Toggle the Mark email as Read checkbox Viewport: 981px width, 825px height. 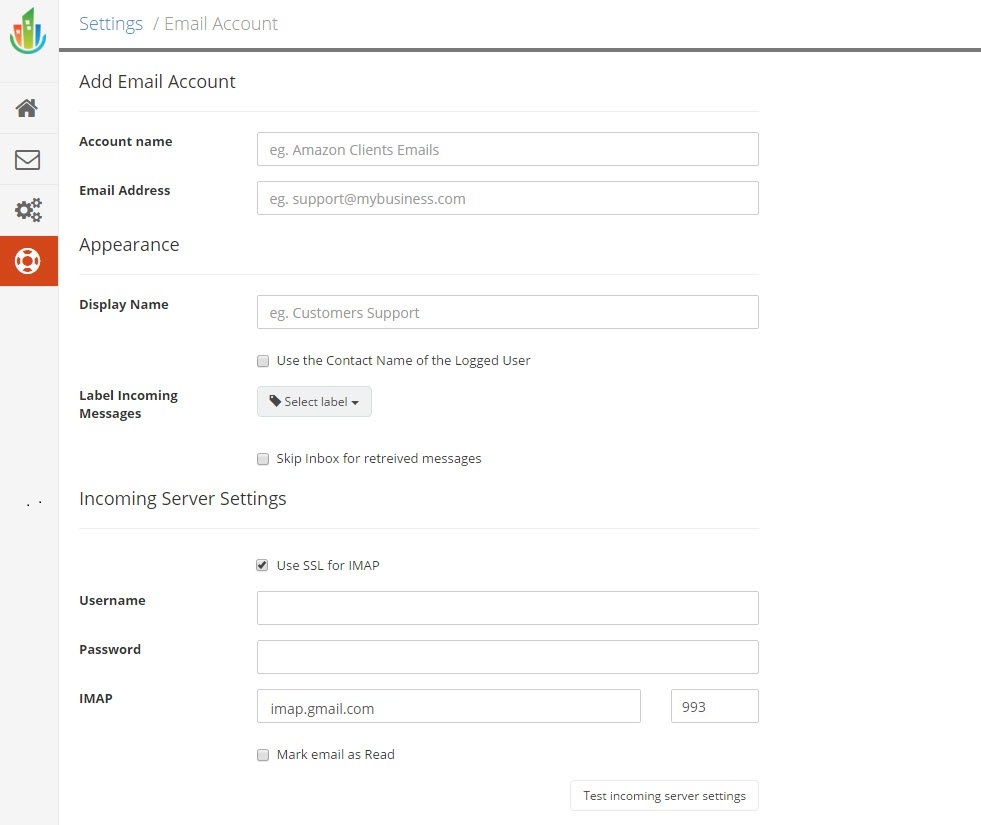pyautogui.click(x=263, y=755)
